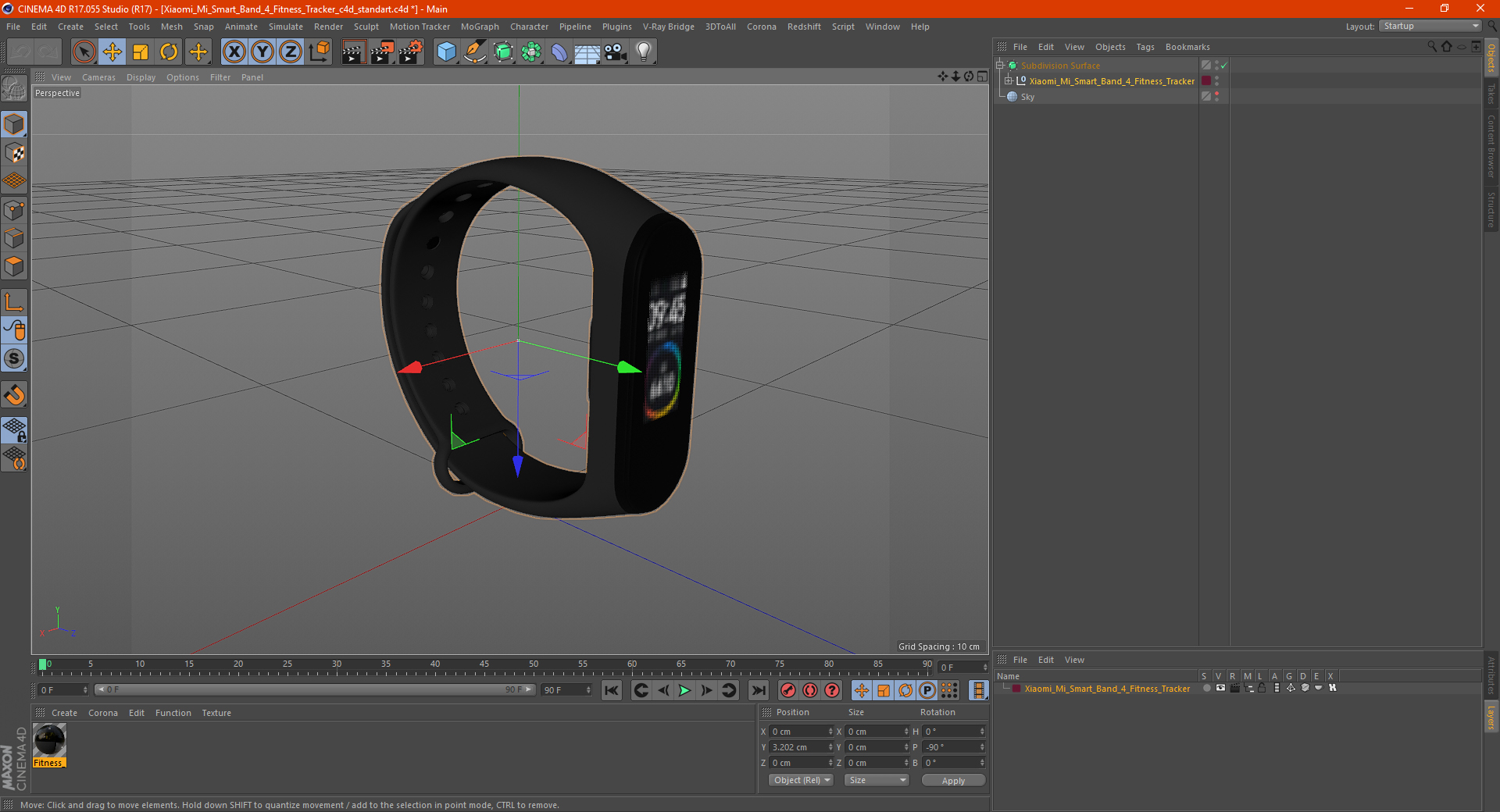
Task: Select the Sky object
Action: [1027, 97]
